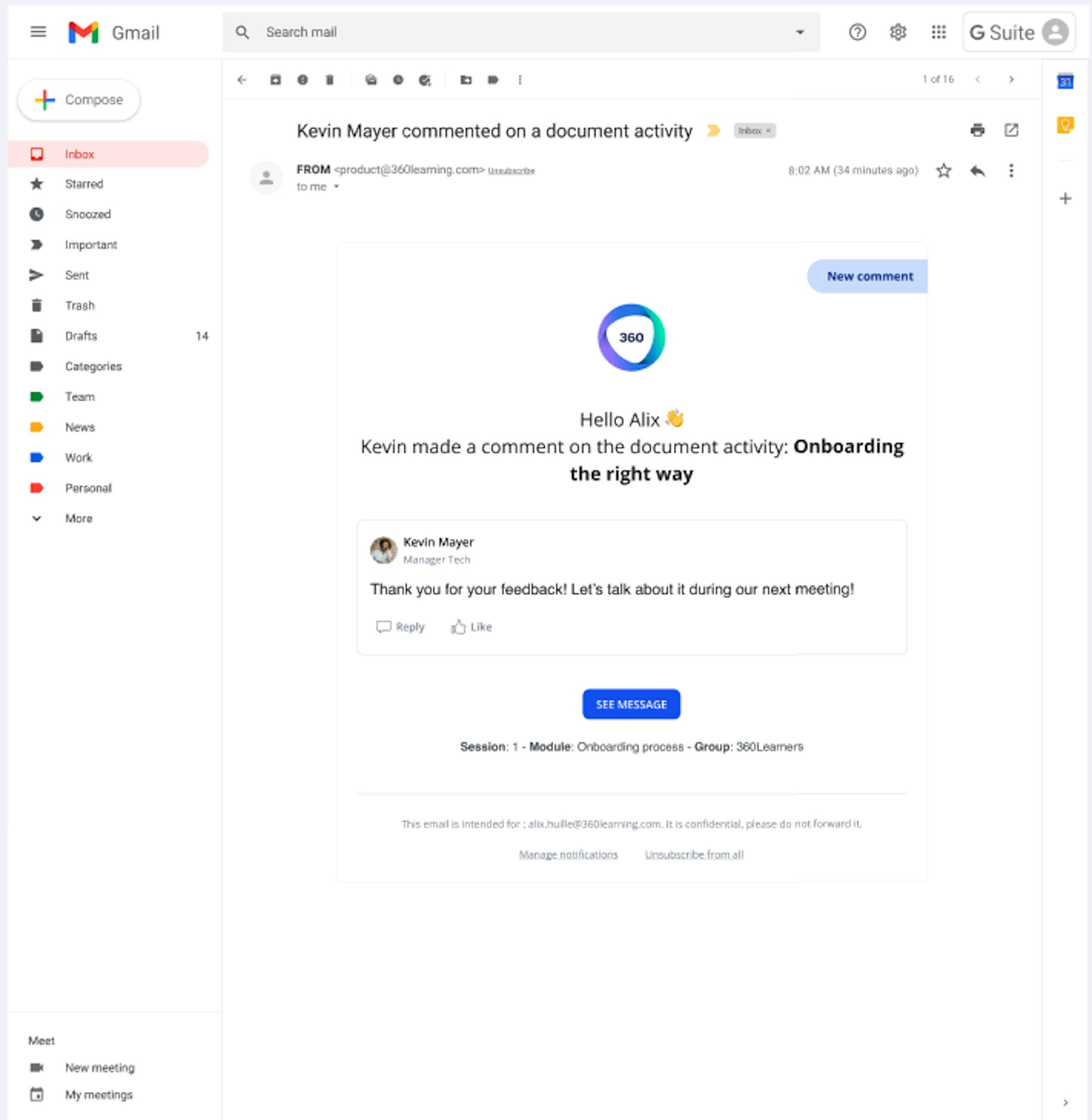Click the New comment badge
The image size is (1092, 1120).
[x=867, y=276]
